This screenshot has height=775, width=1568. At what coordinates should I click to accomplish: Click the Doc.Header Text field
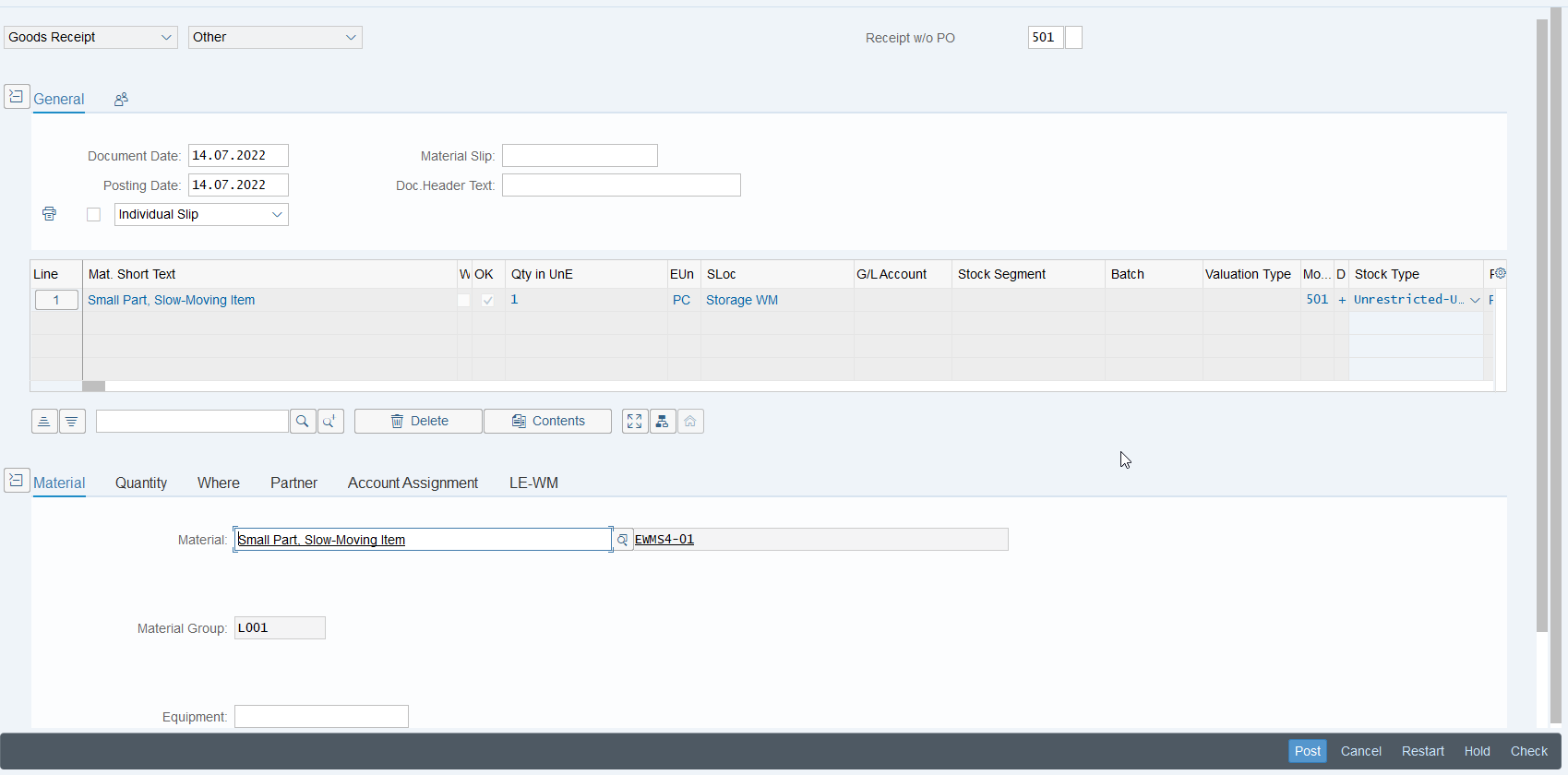tap(621, 185)
